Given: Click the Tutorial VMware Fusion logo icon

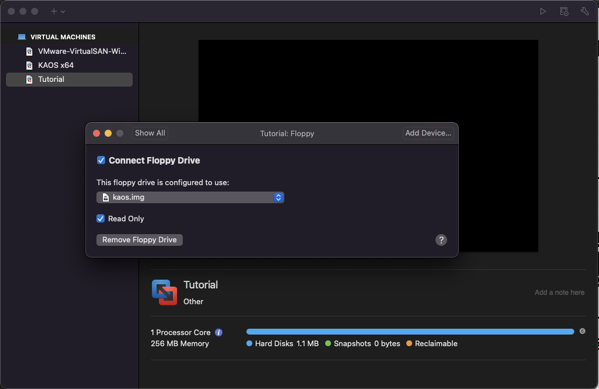Looking at the screenshot, I should click(164, 292).
